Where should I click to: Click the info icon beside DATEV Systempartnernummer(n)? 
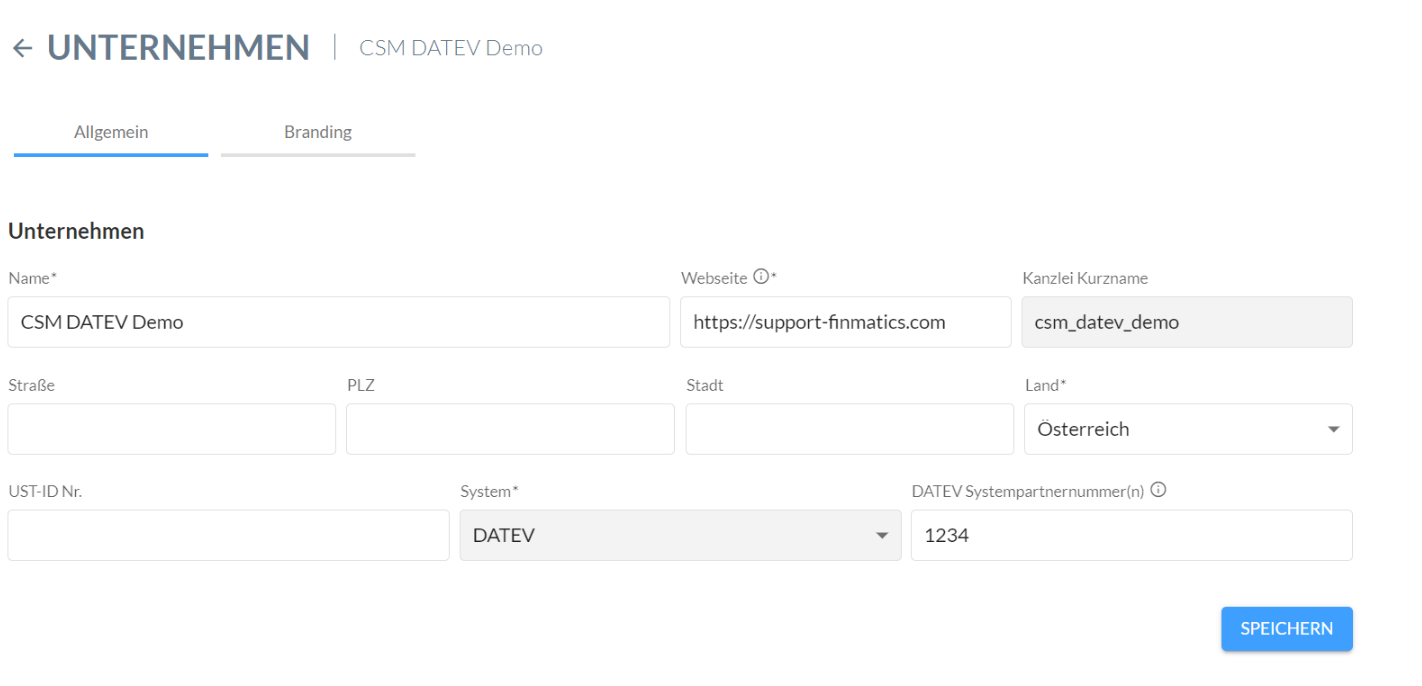1159,490
